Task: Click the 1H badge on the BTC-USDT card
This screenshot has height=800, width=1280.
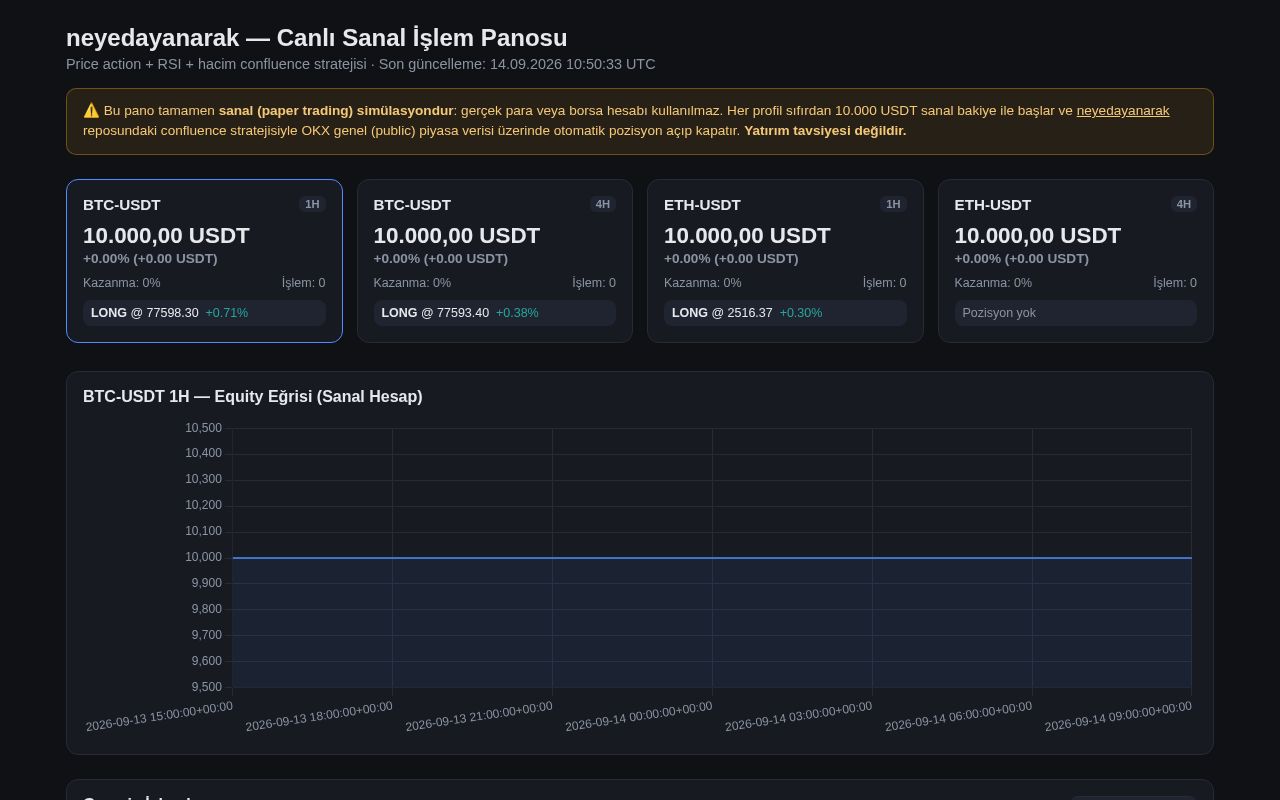Action: click(312, 204)
